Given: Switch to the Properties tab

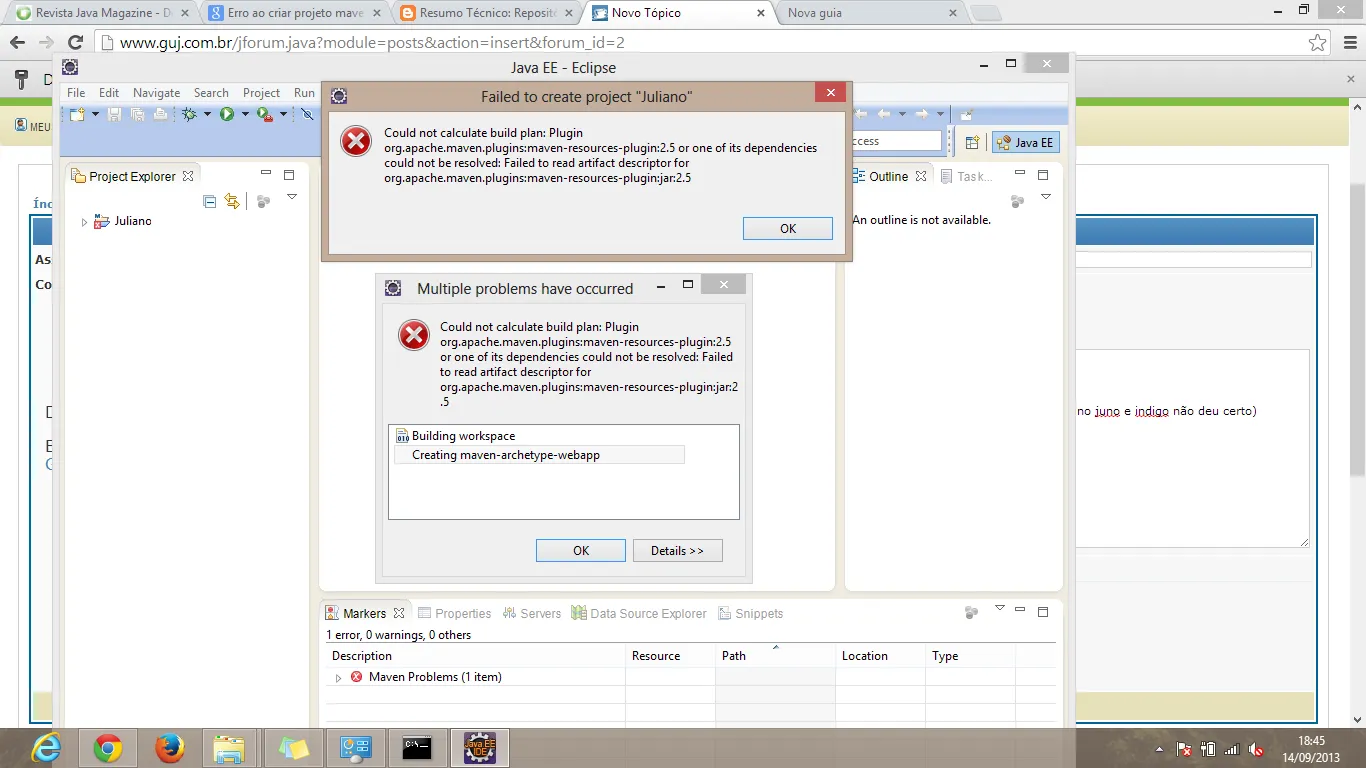Looking at the screenshot, I should (x=455, y=614).
